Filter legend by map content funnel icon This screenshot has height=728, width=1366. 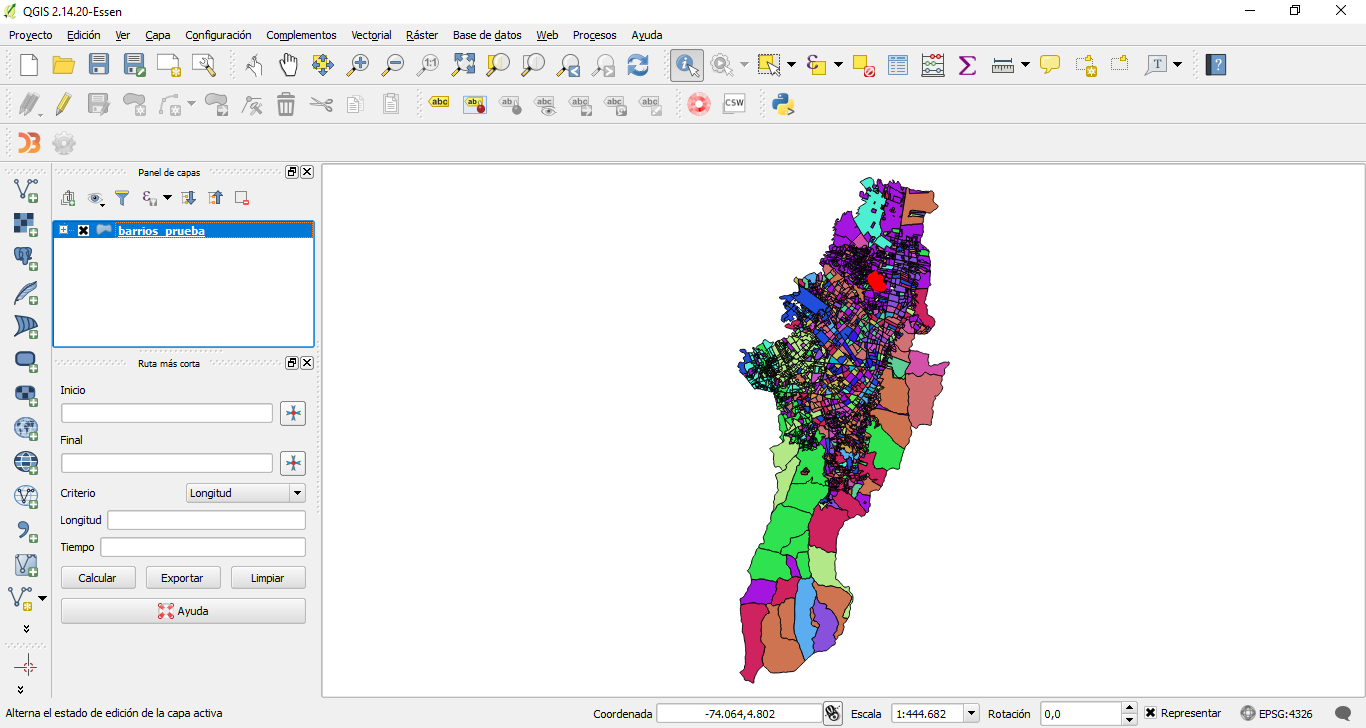(121, 197)
